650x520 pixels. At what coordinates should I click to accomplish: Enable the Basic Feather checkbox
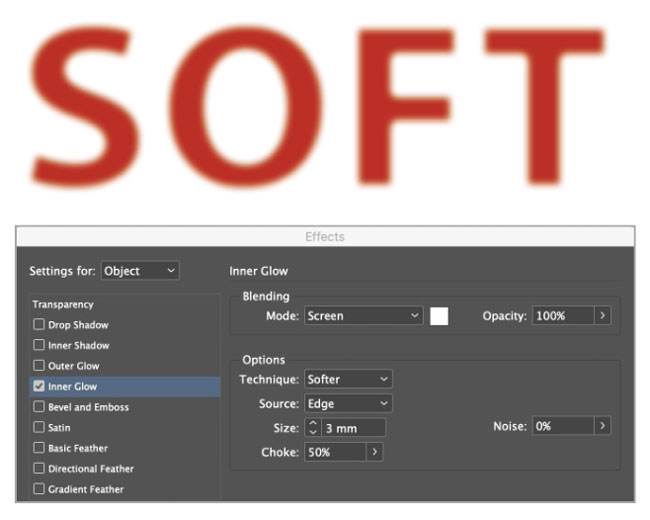pos(39,448)
